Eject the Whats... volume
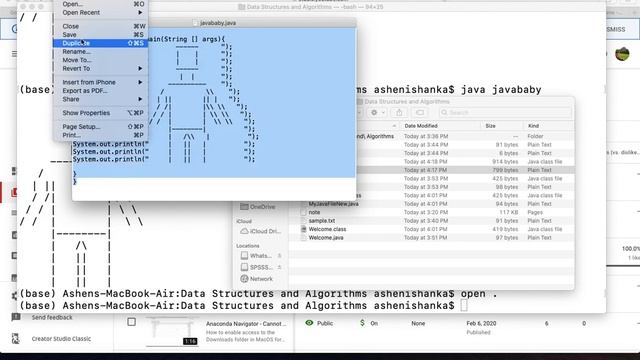 [x=280, y=256]
